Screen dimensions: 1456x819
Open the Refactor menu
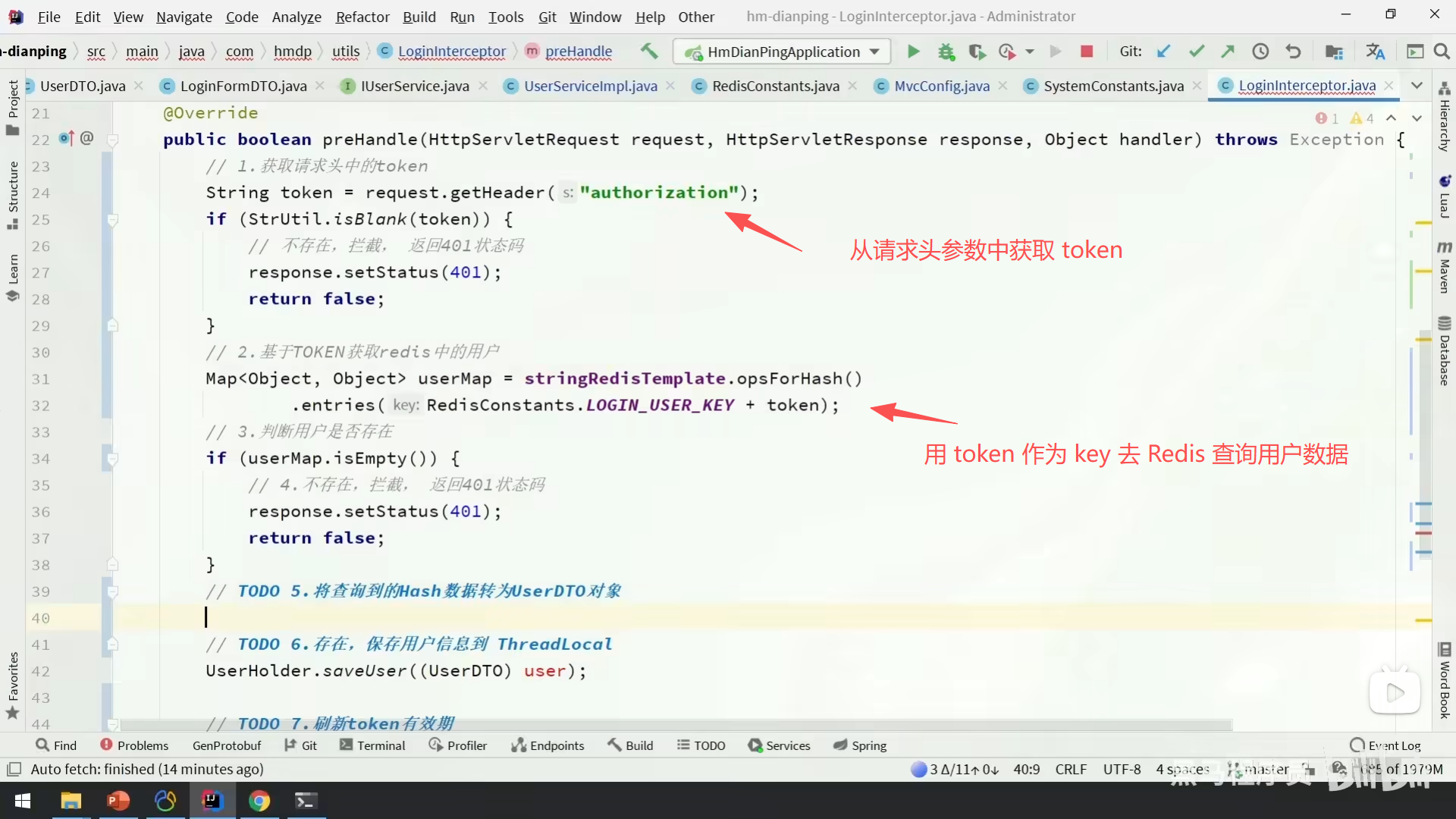362,17
